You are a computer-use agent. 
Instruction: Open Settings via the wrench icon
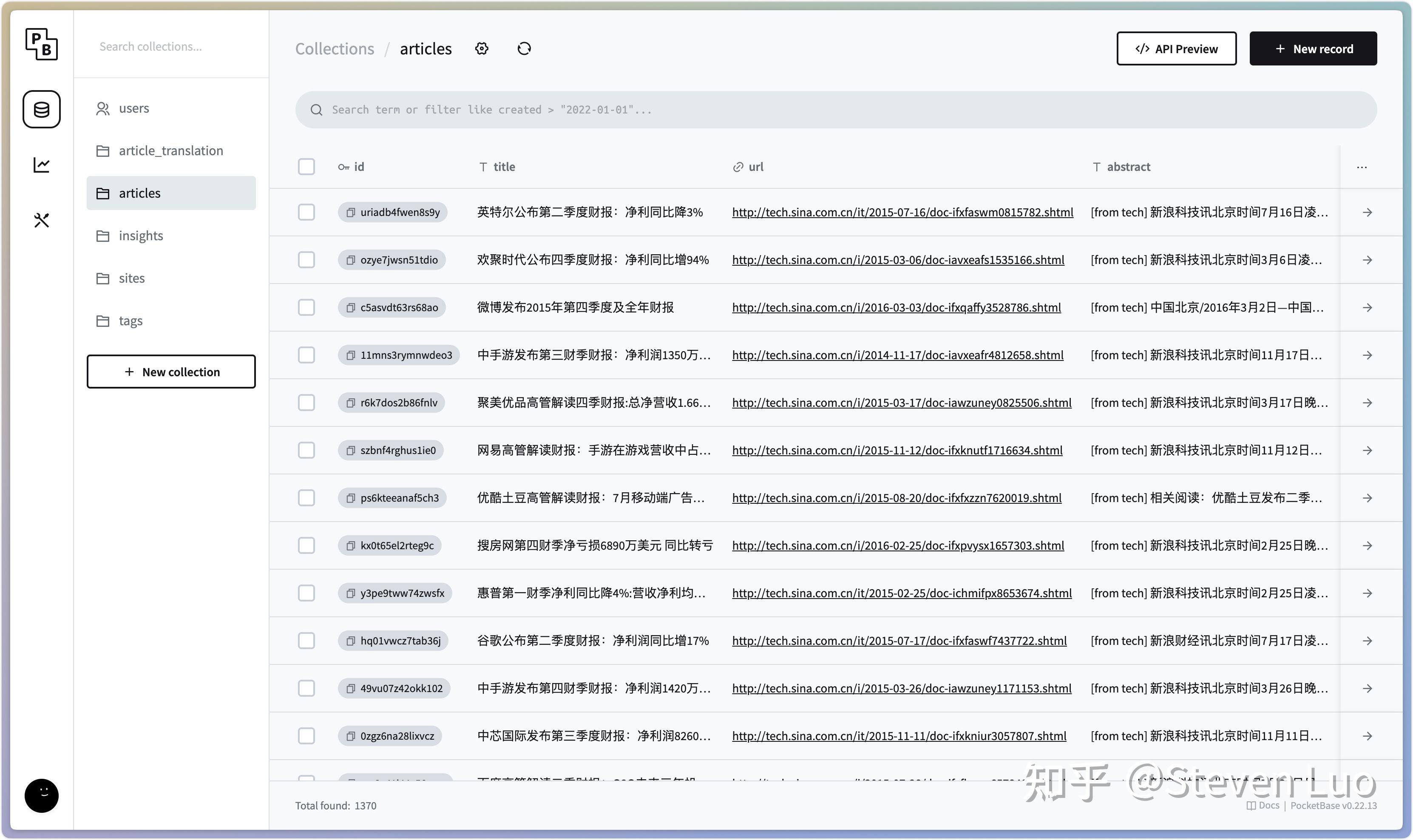[41, 220]
